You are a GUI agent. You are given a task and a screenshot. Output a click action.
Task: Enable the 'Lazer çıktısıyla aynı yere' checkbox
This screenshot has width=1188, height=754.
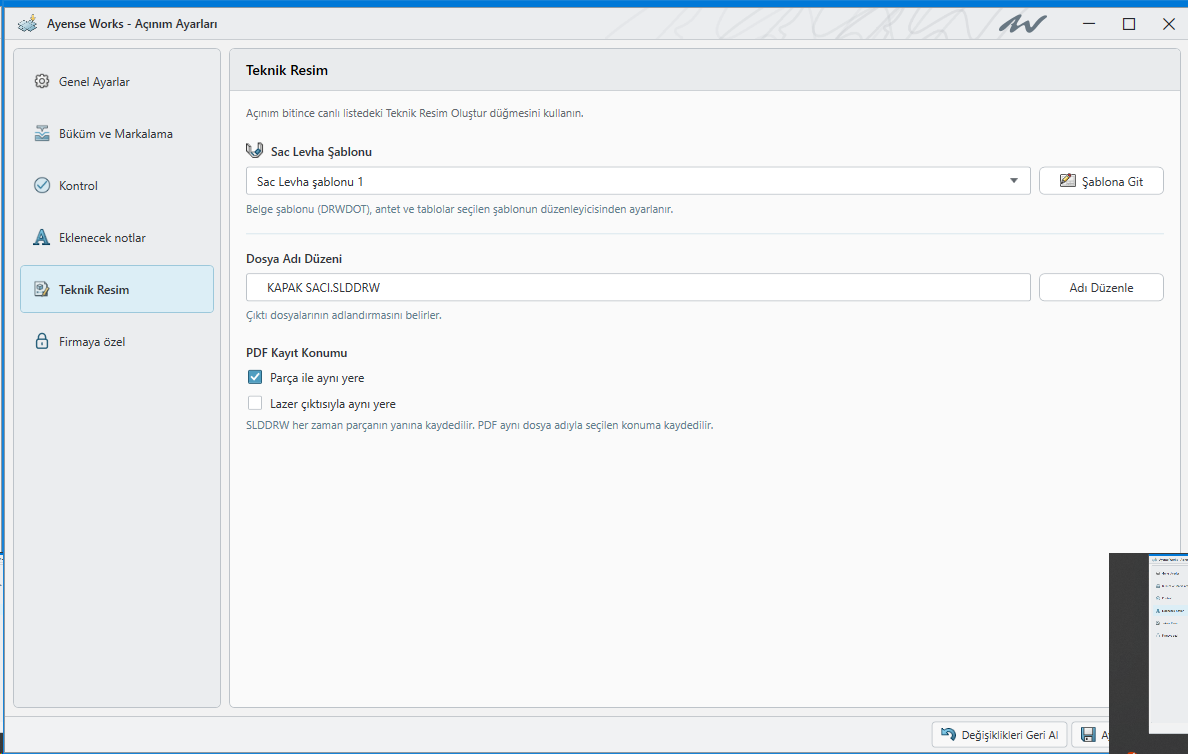pyautogui.click(x=255, y=403)
